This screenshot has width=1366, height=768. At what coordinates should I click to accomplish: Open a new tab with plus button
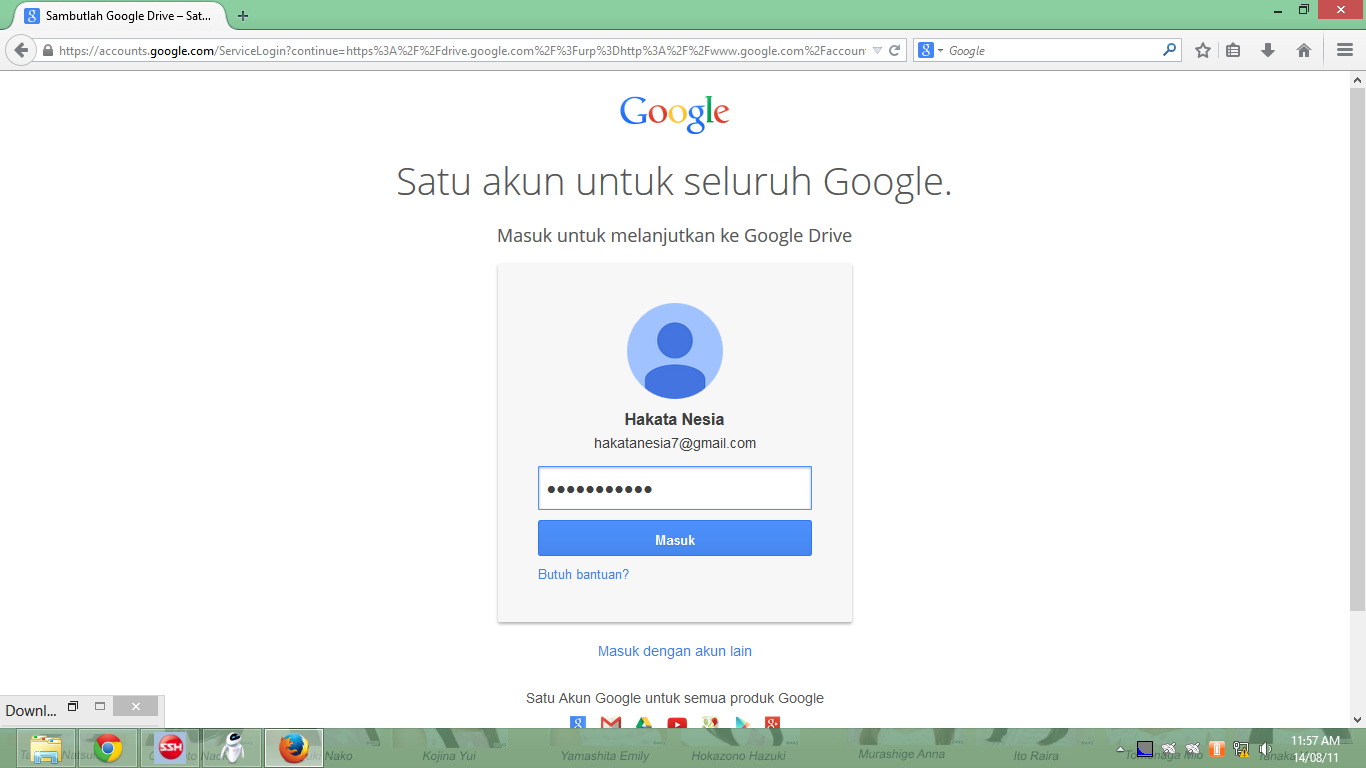243,16
